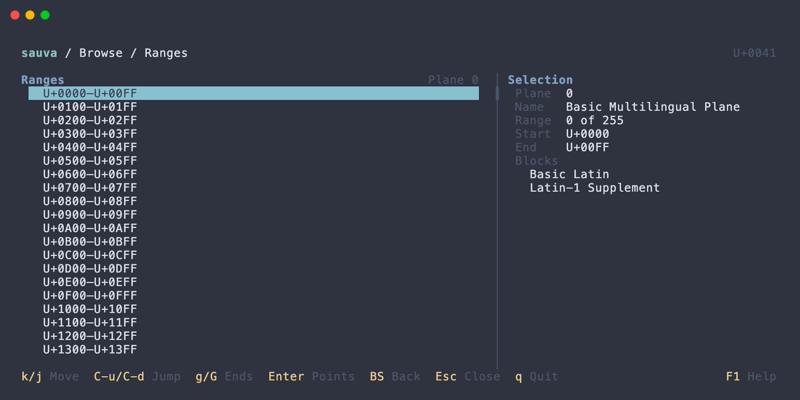Screen dimensions: 800x400
Task: Select the U+0300–U+03FF range row
Action: click(x=254, y=134)
